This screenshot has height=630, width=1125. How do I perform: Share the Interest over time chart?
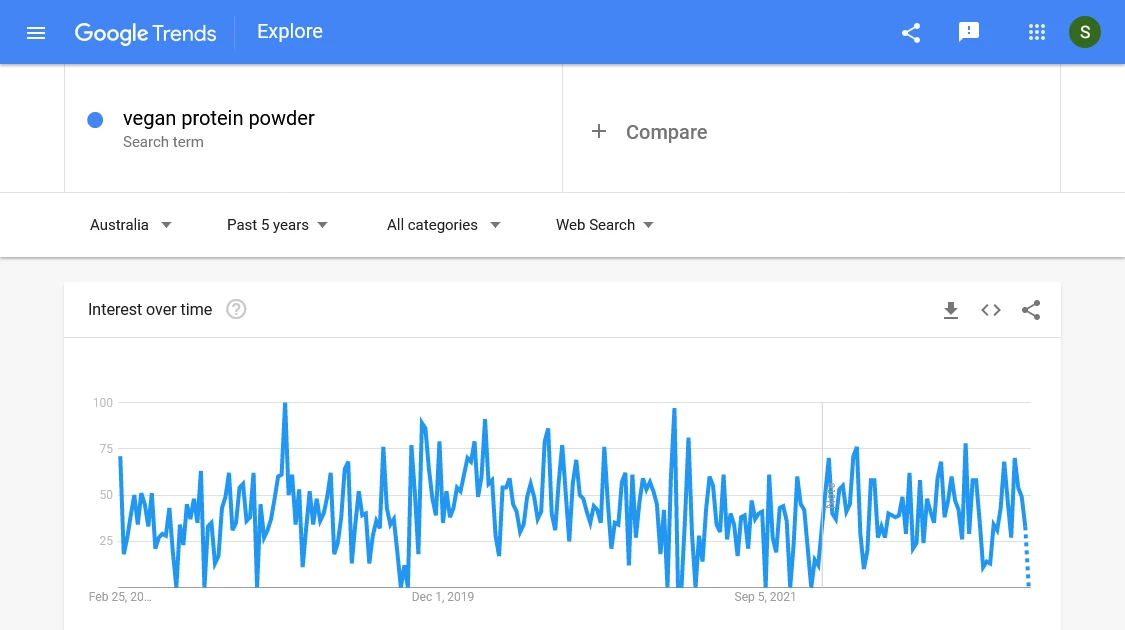(x=1031, y=310)
